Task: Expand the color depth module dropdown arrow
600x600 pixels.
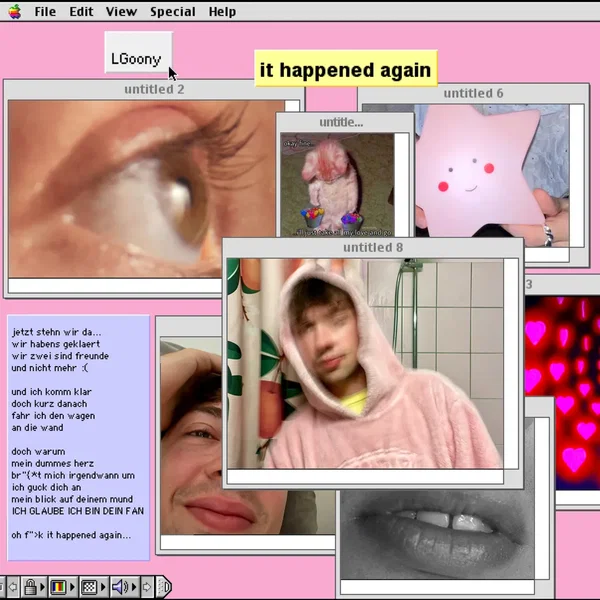Action: point(72,587)
